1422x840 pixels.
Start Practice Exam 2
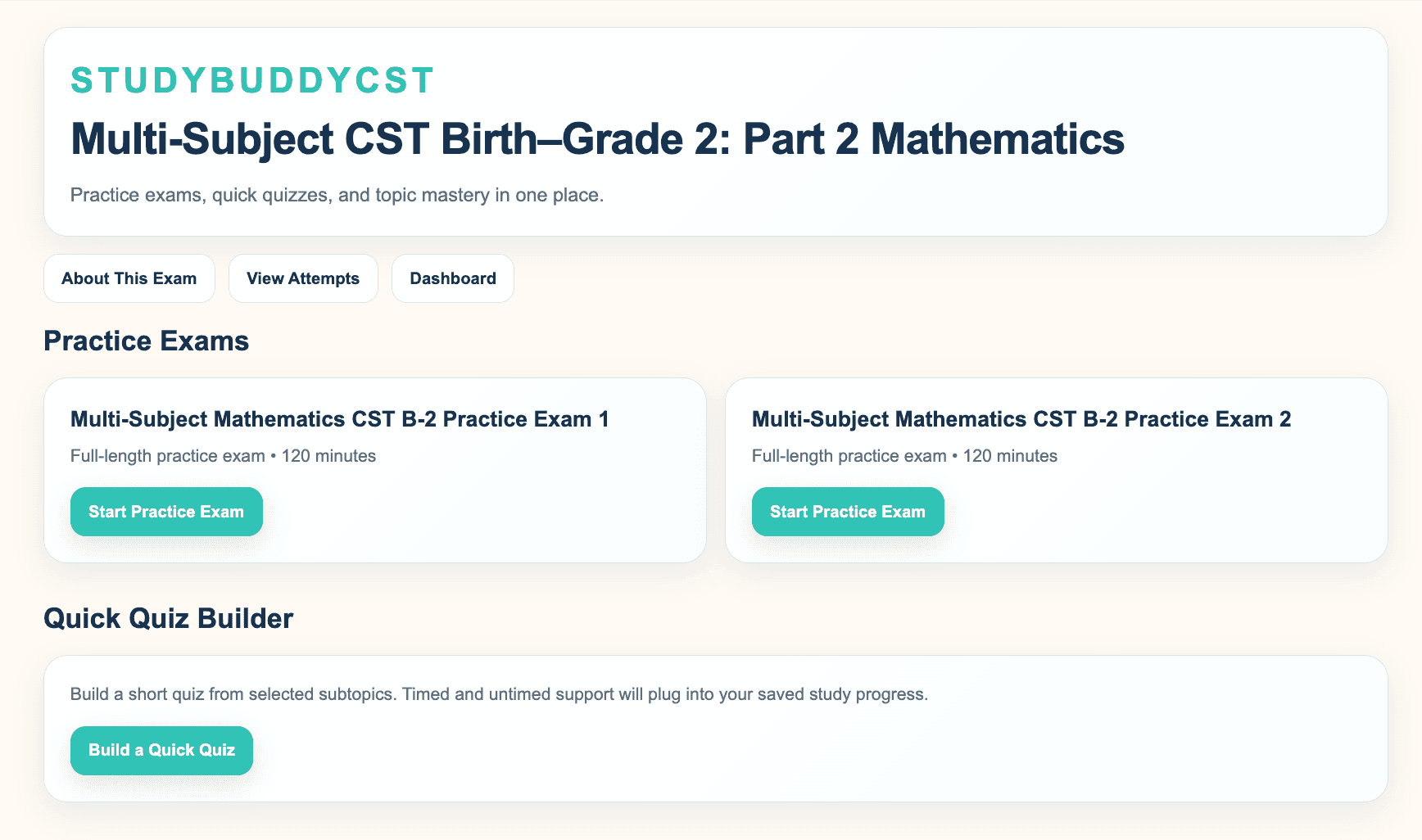(x=847, y=512)
